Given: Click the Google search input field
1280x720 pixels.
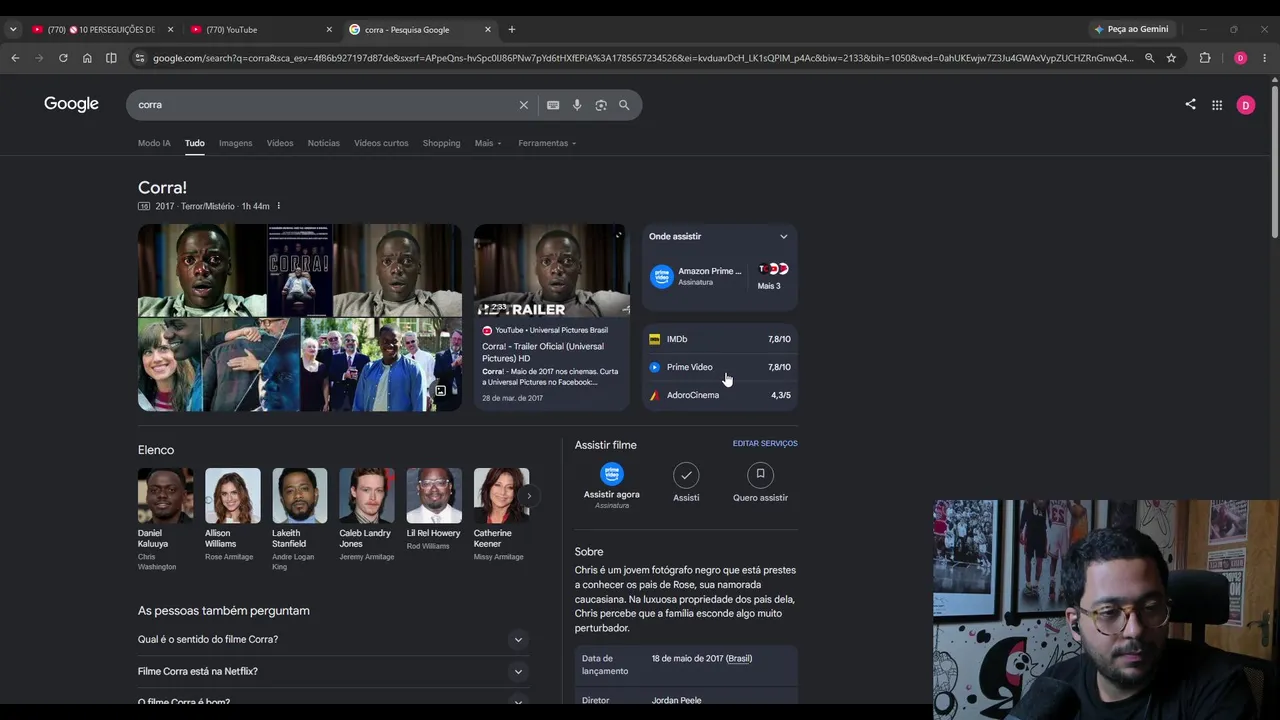Looking at the screenshot, I should [x=325, y=105].
